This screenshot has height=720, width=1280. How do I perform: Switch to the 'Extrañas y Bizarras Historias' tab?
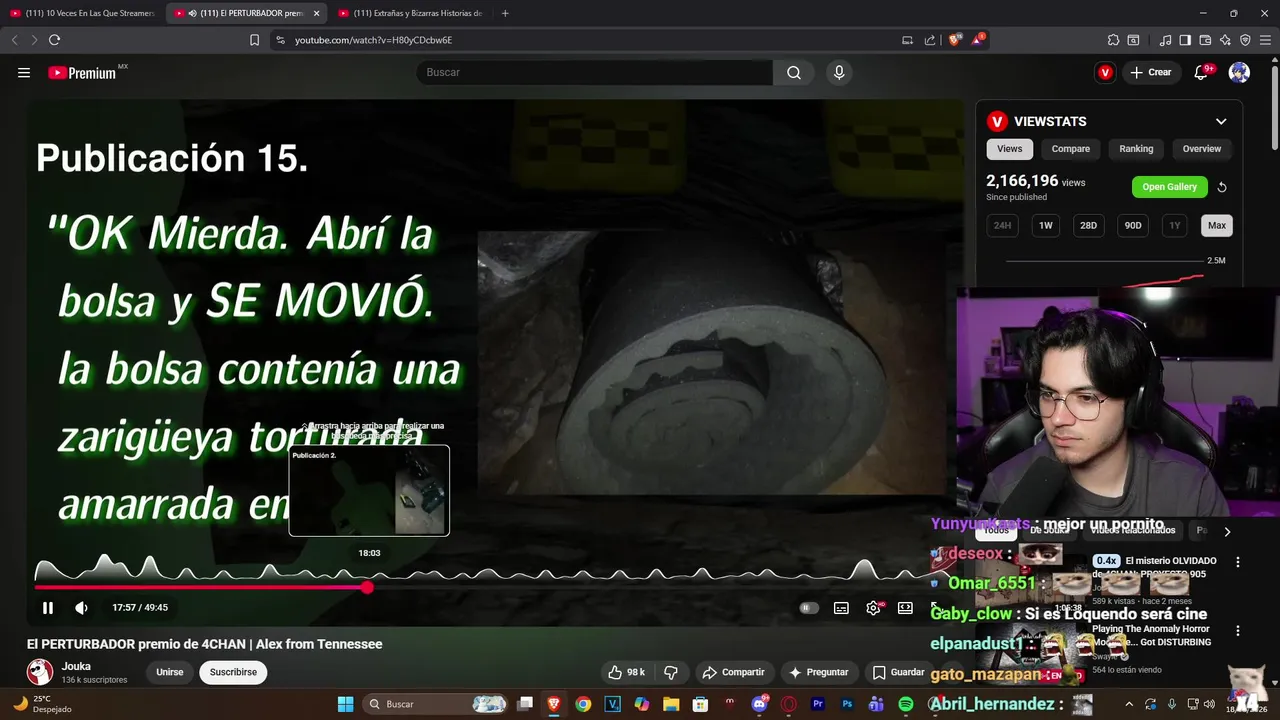coord(411,13)
